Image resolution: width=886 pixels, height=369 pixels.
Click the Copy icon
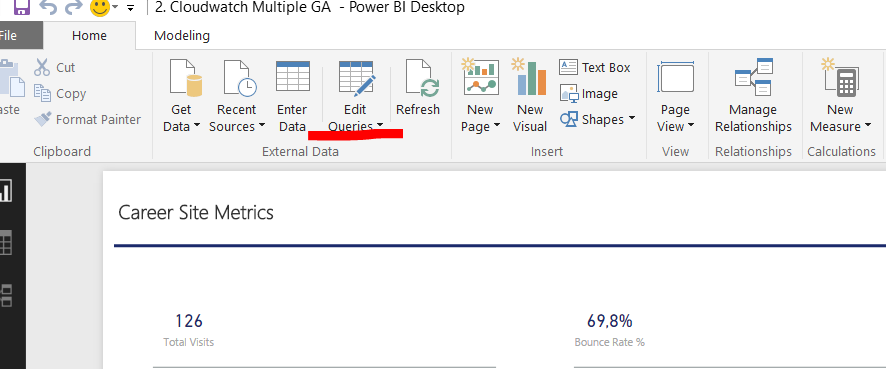[x=42, y=93]
